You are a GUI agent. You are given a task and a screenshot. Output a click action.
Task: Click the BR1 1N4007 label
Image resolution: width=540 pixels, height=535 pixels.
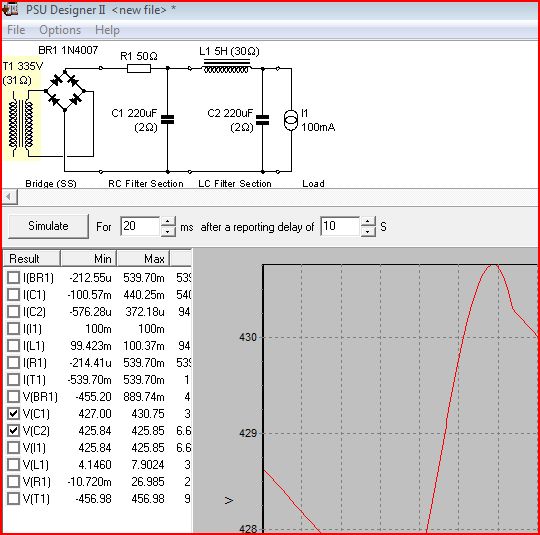coord(68,50)
